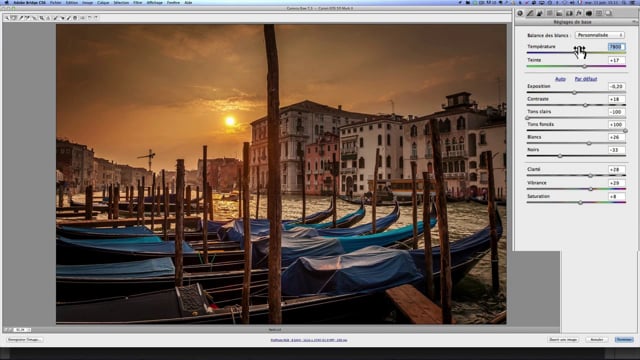Image resolution: width=640 pixels, height=360 pixels.
Task: Open the Tone Curve panel tab
Action: click(530, 13)
